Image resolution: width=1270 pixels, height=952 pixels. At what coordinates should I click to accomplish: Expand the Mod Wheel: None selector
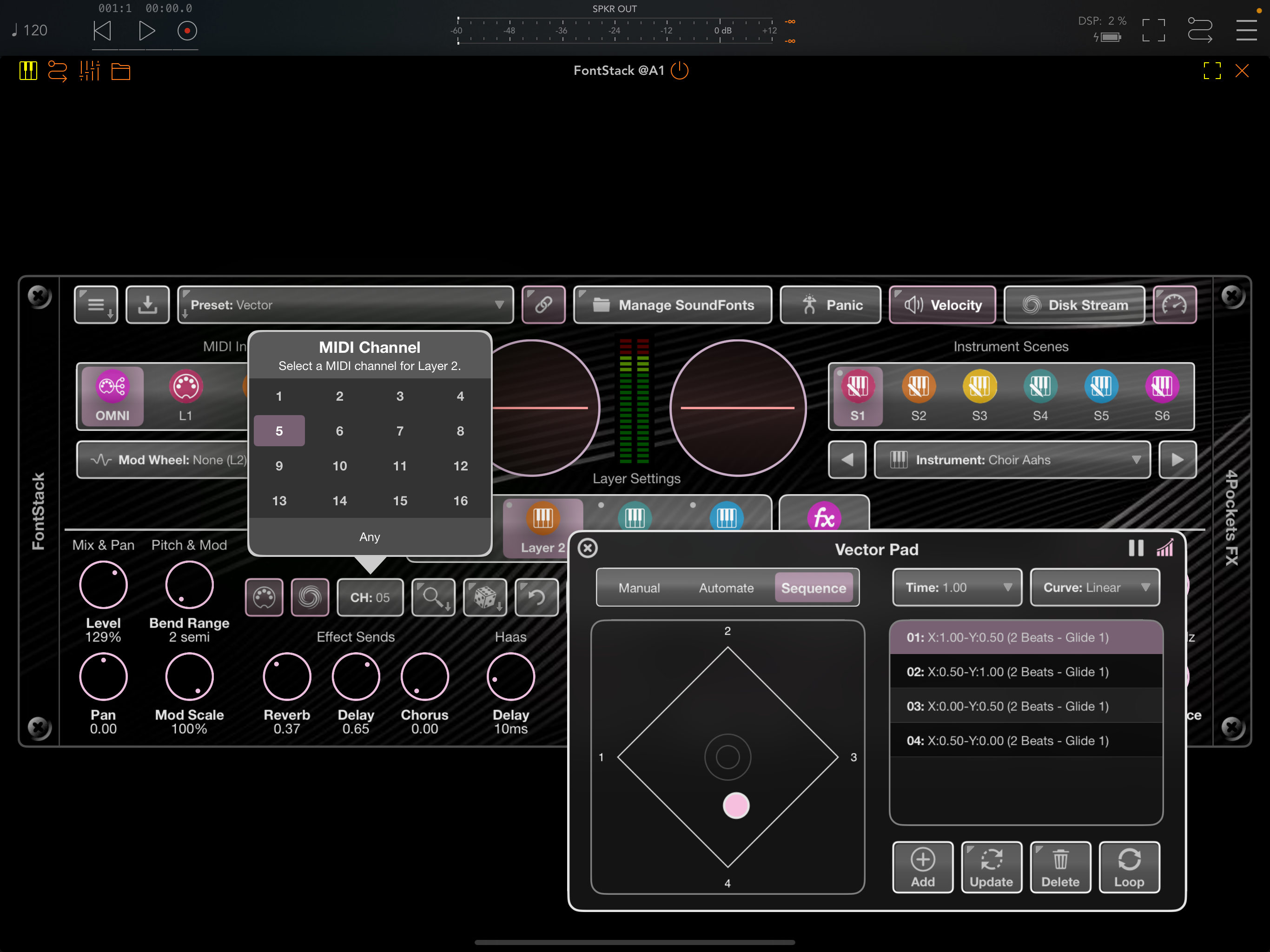164,460
